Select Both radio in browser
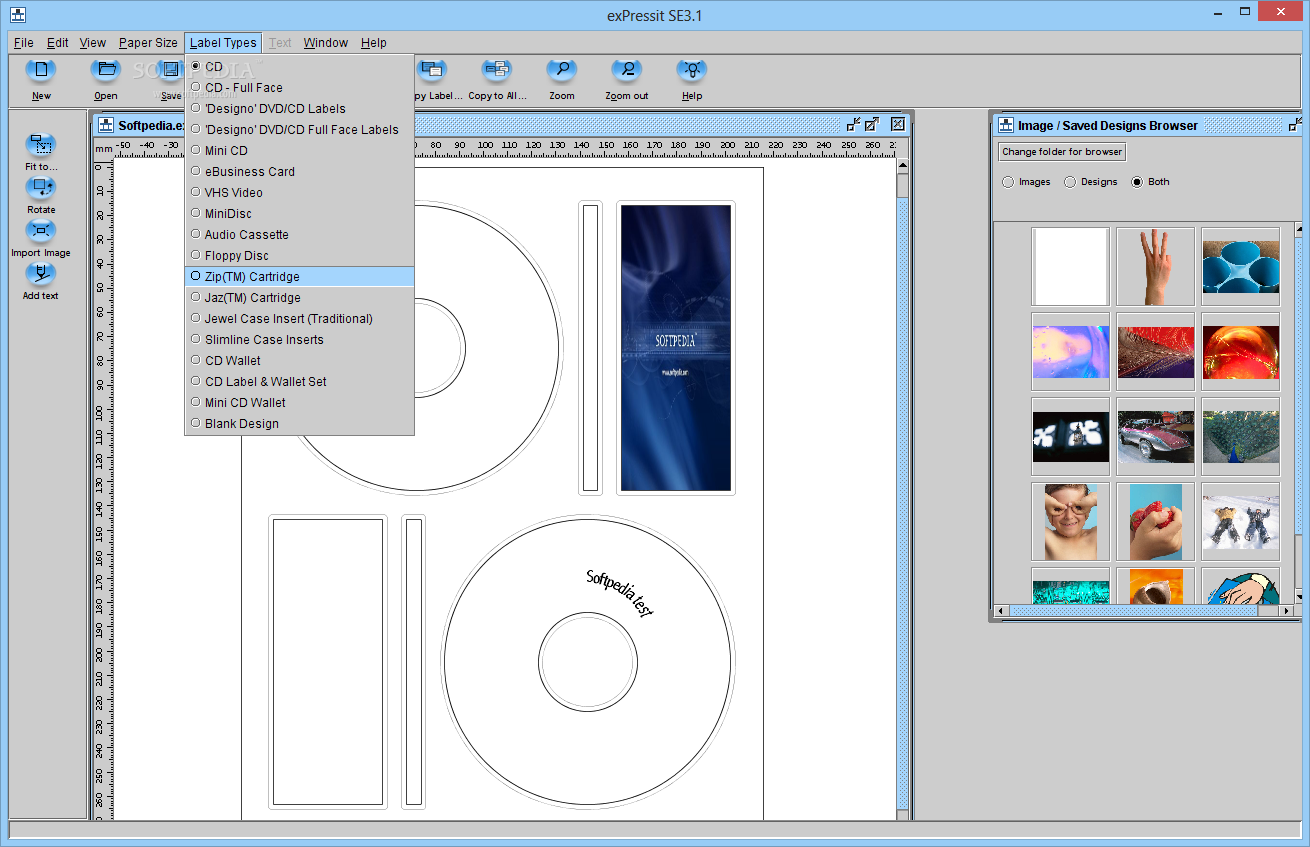1310x847 pixels. (1137, 182)
